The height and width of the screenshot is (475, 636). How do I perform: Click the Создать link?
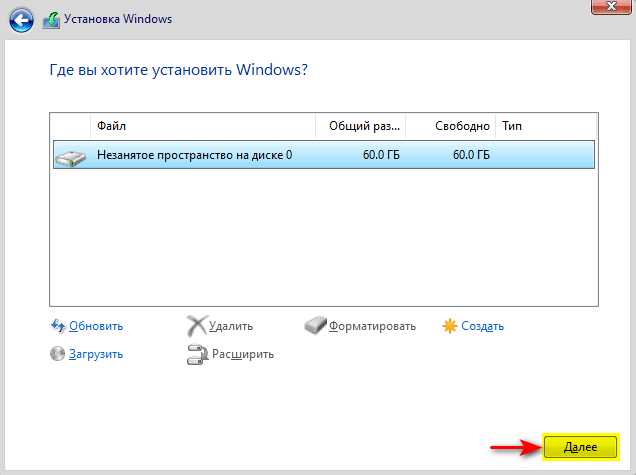pyautogui.click(x=482, y=326)
